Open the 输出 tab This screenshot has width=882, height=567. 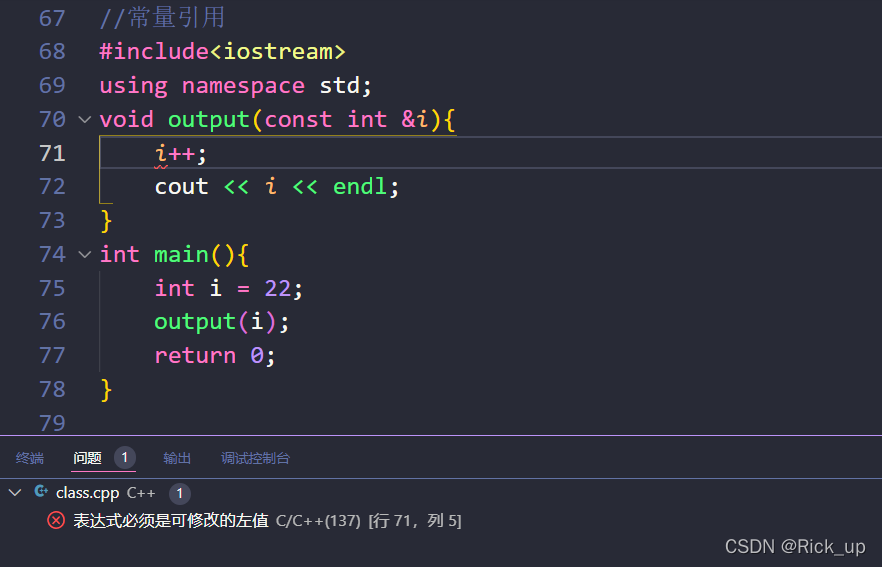tap(177, 458)
